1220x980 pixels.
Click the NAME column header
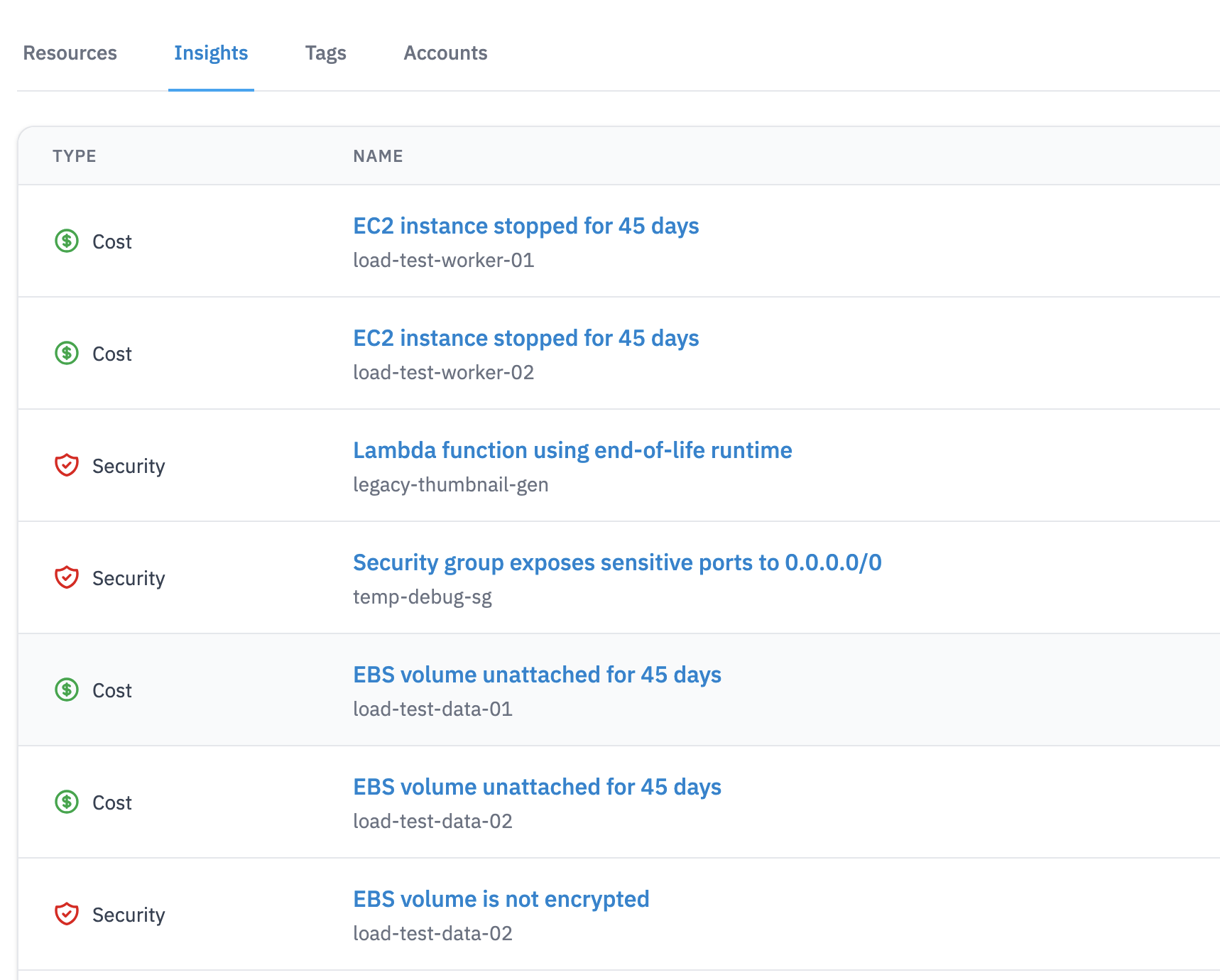click(378, 156)
